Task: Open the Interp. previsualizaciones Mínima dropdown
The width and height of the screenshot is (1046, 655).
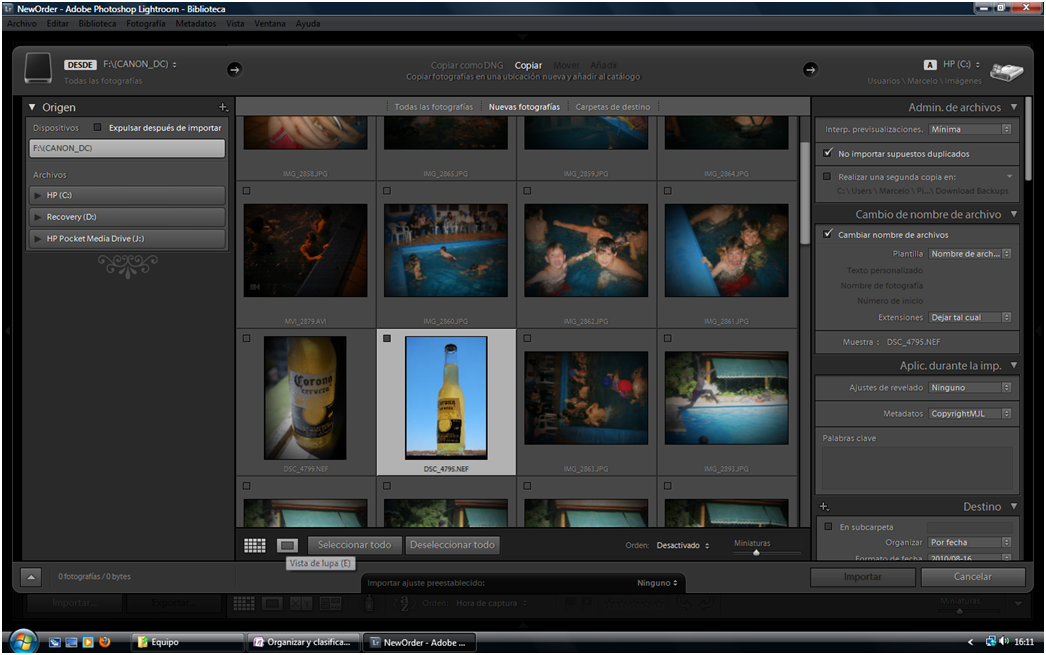Action: pyautogui.click(x=970, y=129)
